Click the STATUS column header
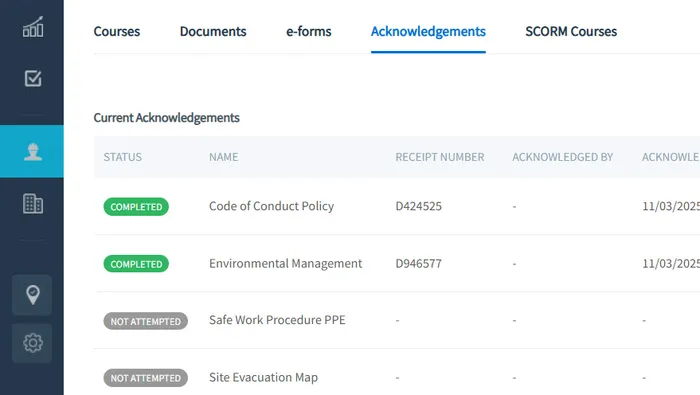 click(x=123, y=157)
